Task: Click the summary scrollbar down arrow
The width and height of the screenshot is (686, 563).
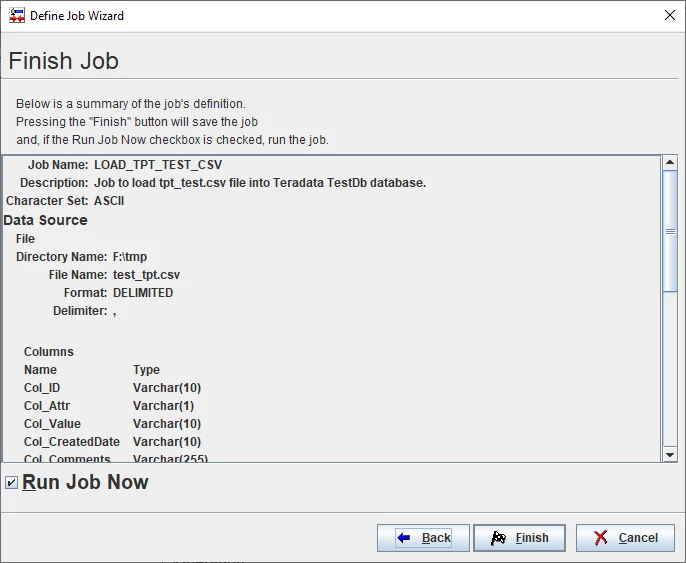Action: 670,455
